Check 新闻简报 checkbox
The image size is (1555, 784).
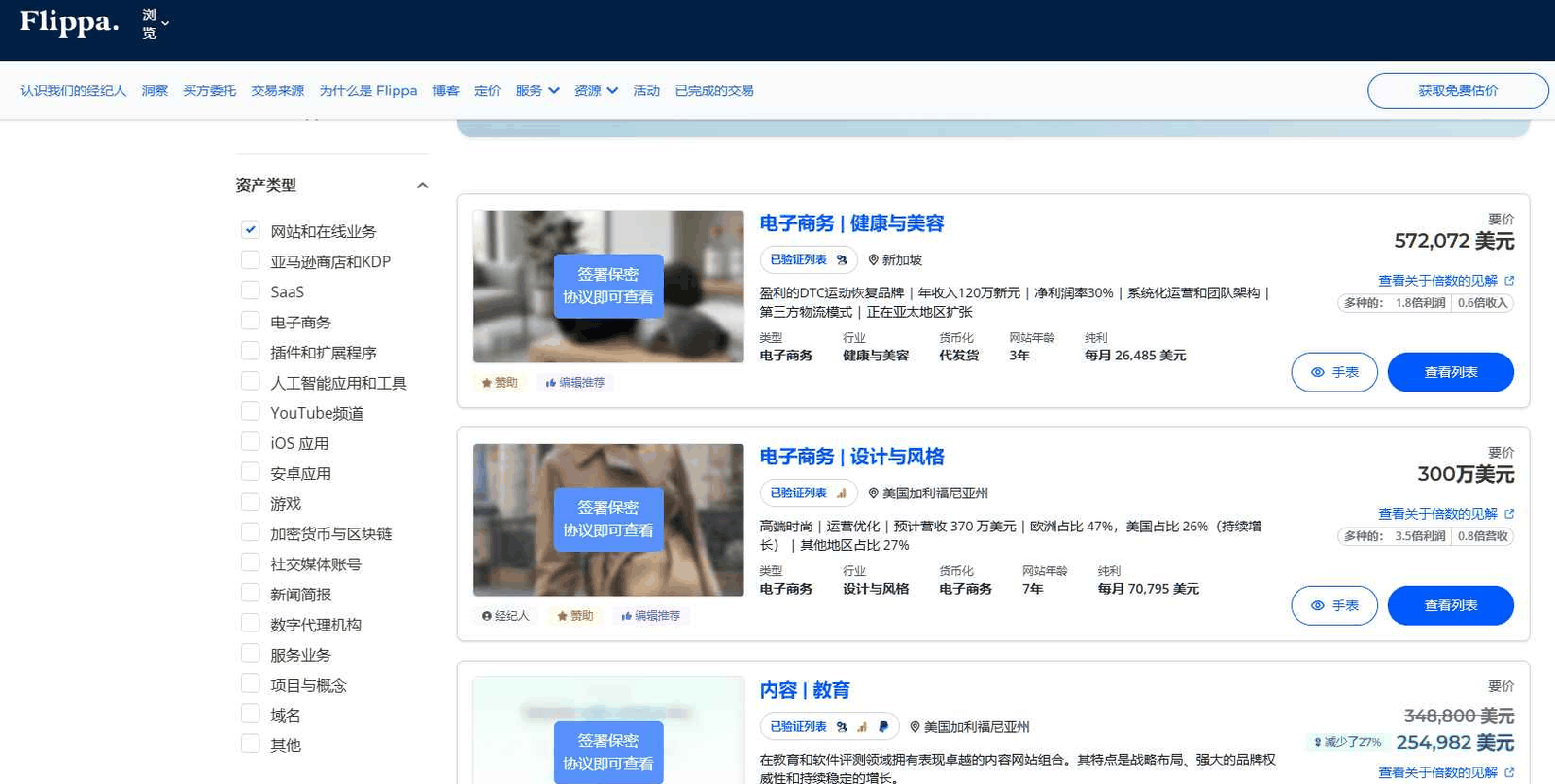[x=250, y=593]
